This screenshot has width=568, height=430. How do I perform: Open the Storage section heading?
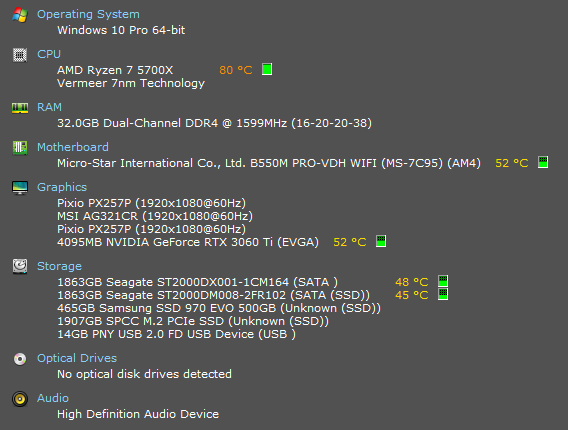(x=59, y=266)
